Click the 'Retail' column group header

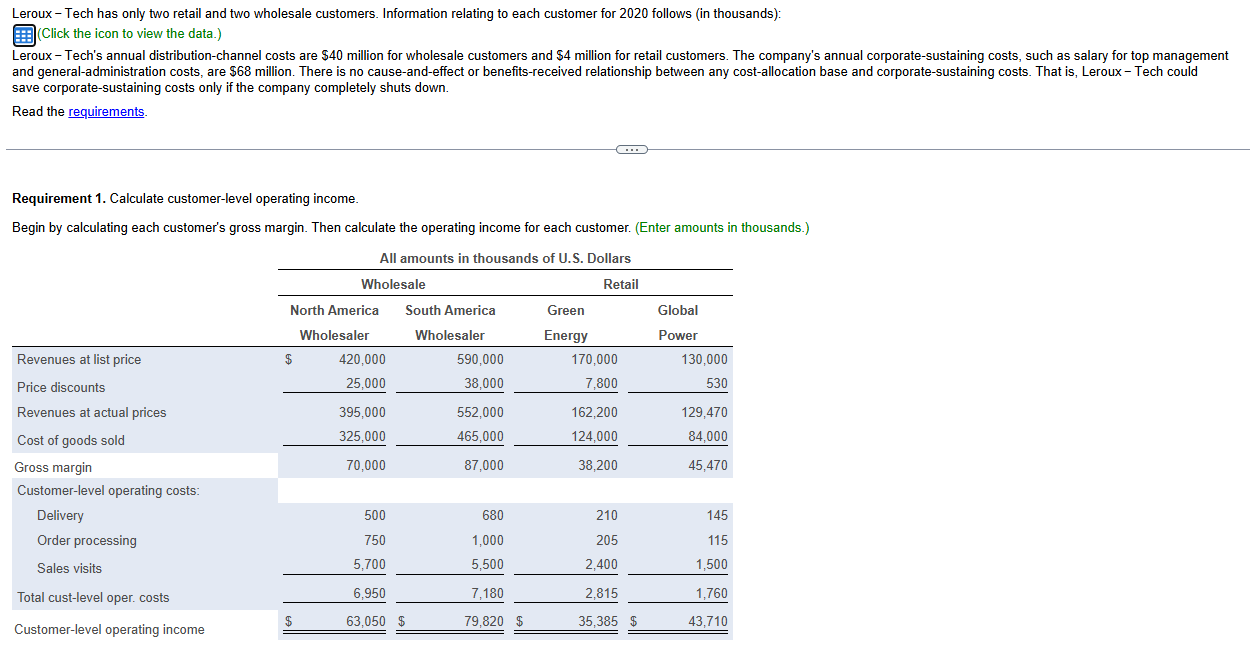[x=621, y=284]
